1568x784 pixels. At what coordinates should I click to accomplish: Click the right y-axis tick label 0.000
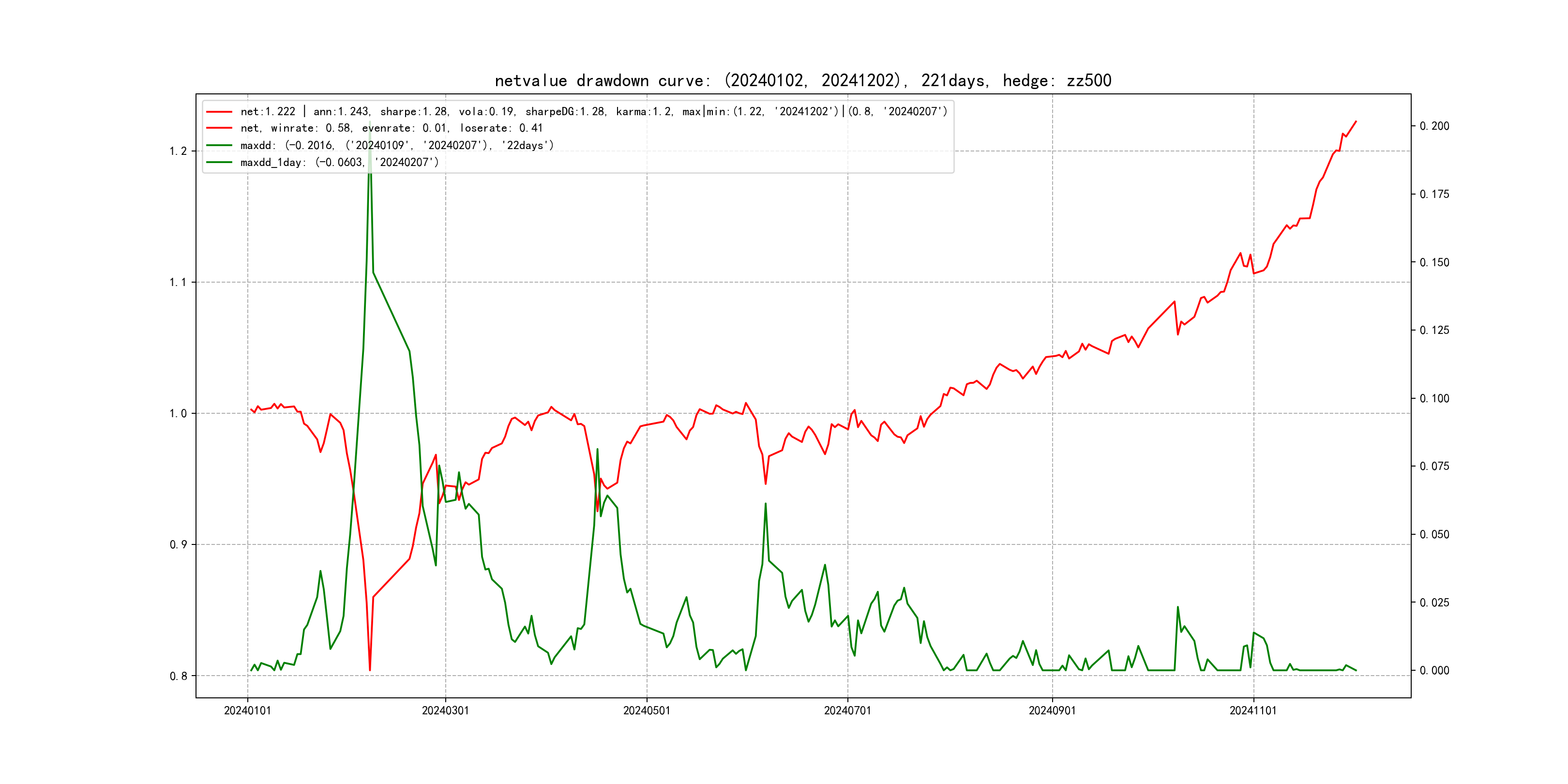click(1434, 671)
